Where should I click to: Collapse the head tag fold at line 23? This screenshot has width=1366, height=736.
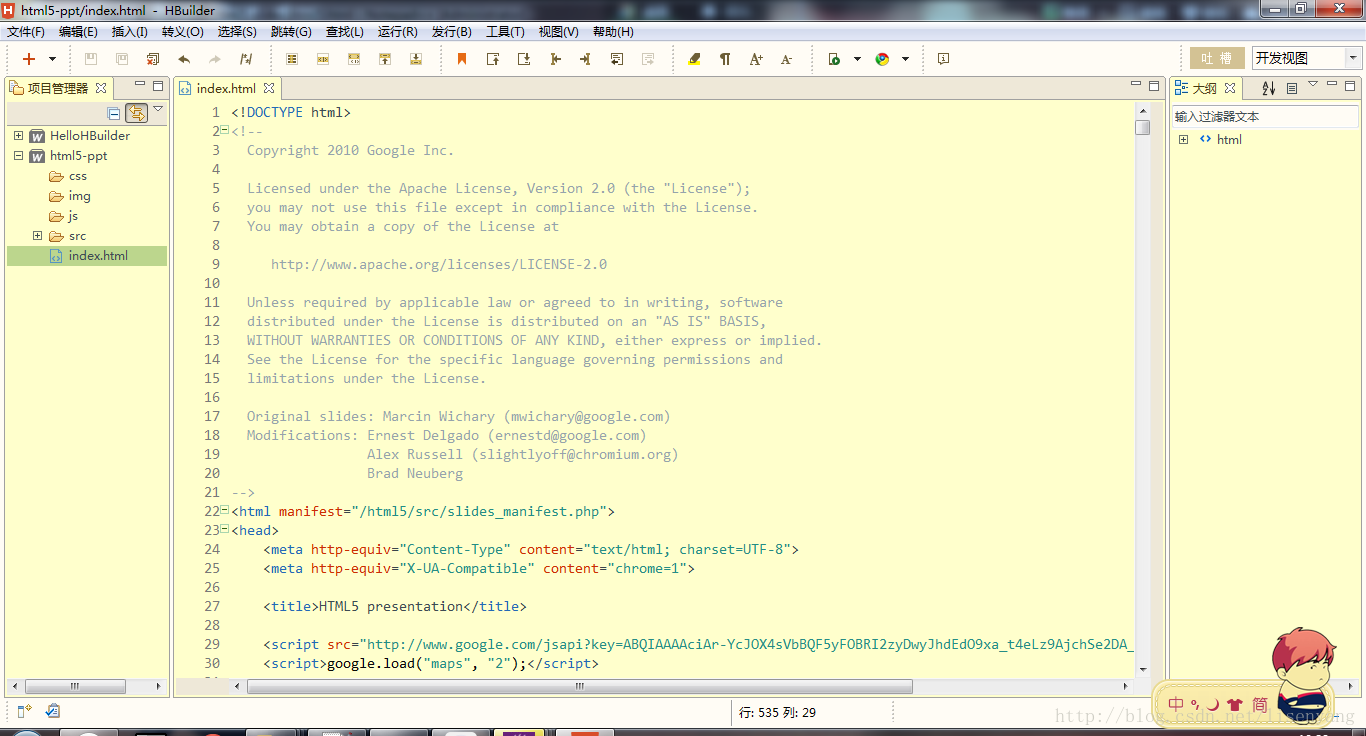(x=225, y=529)
